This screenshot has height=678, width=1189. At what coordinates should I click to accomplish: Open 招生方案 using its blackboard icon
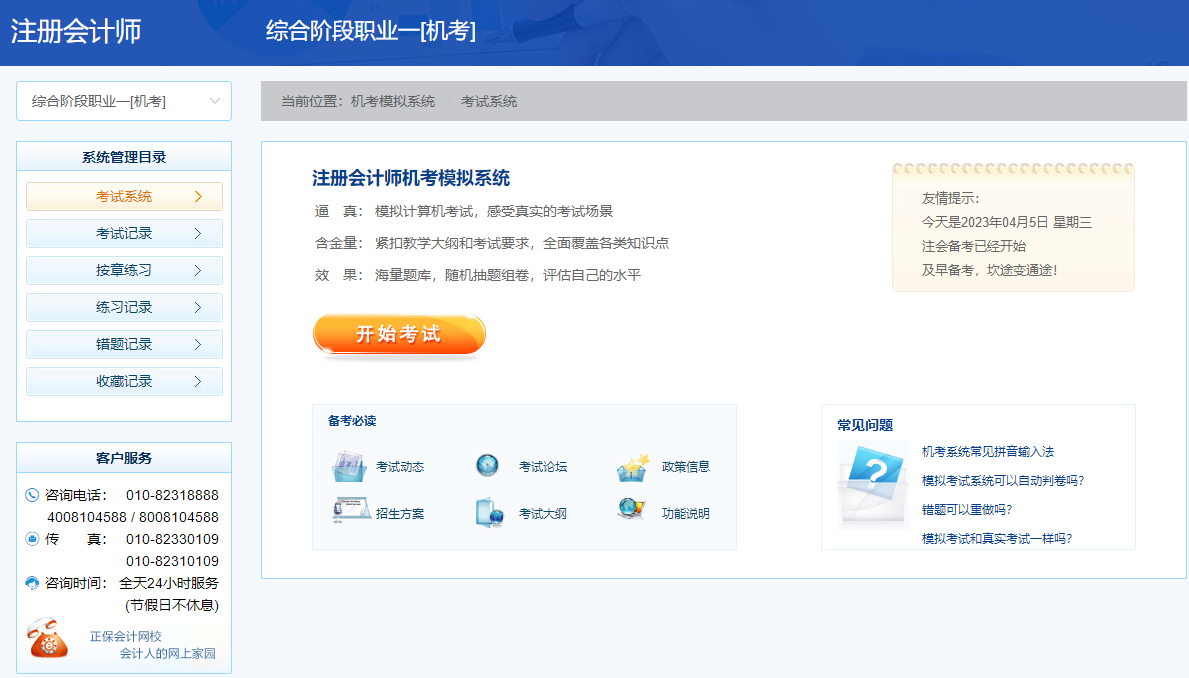click(349, 508)
